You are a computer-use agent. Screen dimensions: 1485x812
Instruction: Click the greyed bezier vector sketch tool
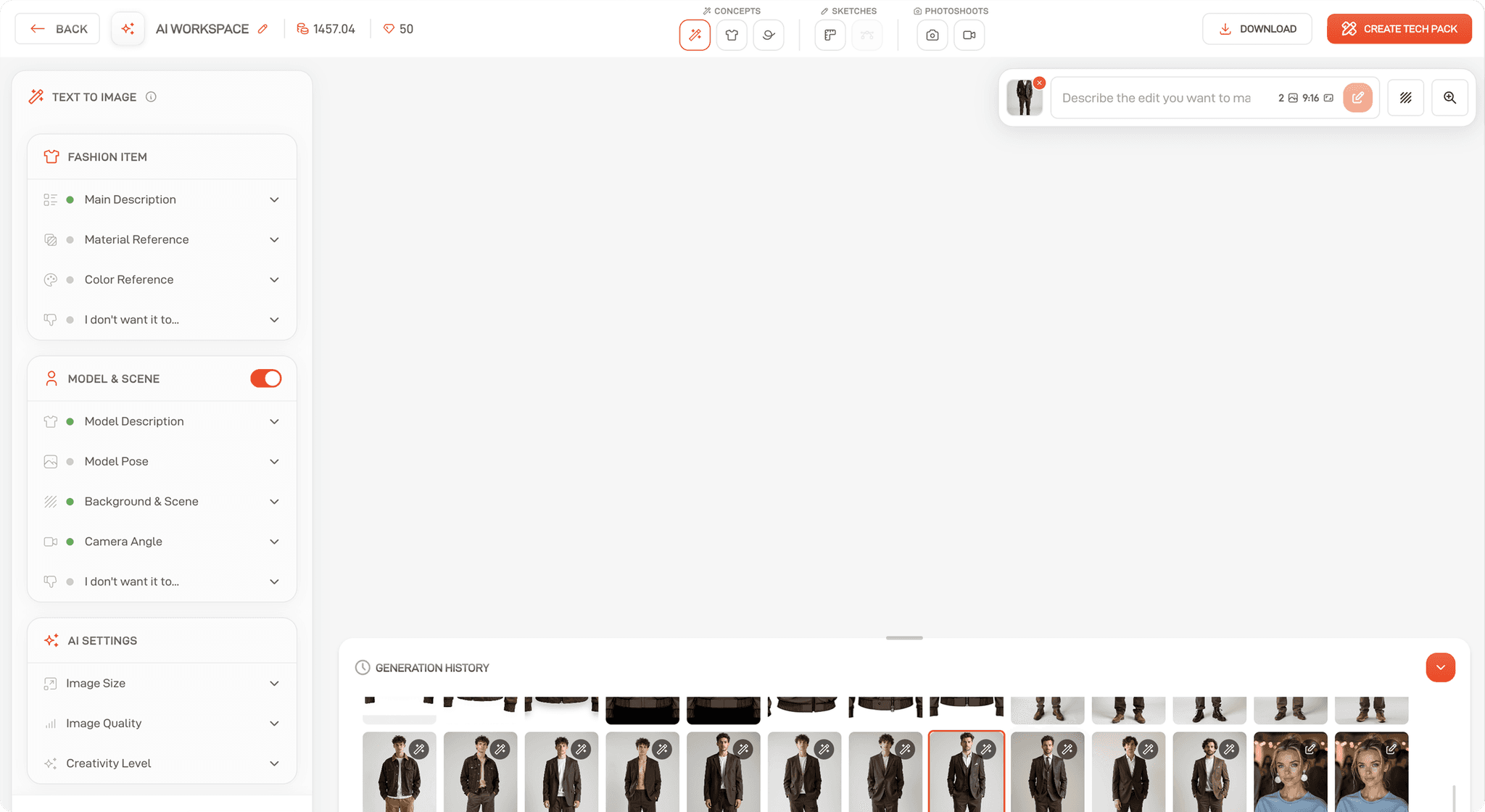(867, 35)
